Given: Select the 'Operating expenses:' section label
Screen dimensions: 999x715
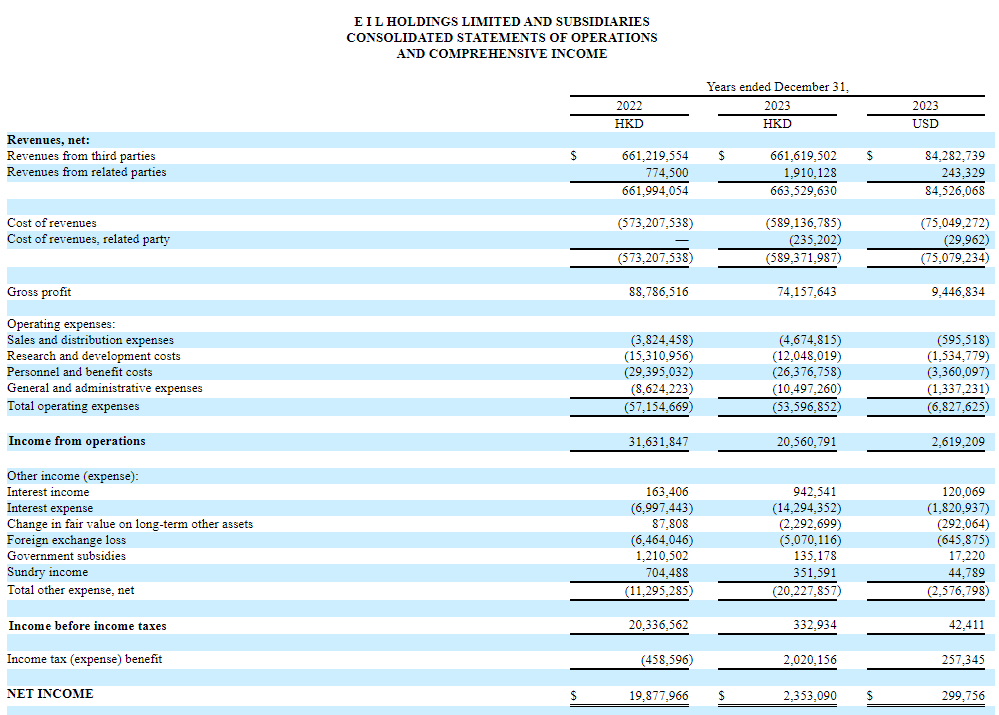Looking at the screenshot, I should 61,324.
